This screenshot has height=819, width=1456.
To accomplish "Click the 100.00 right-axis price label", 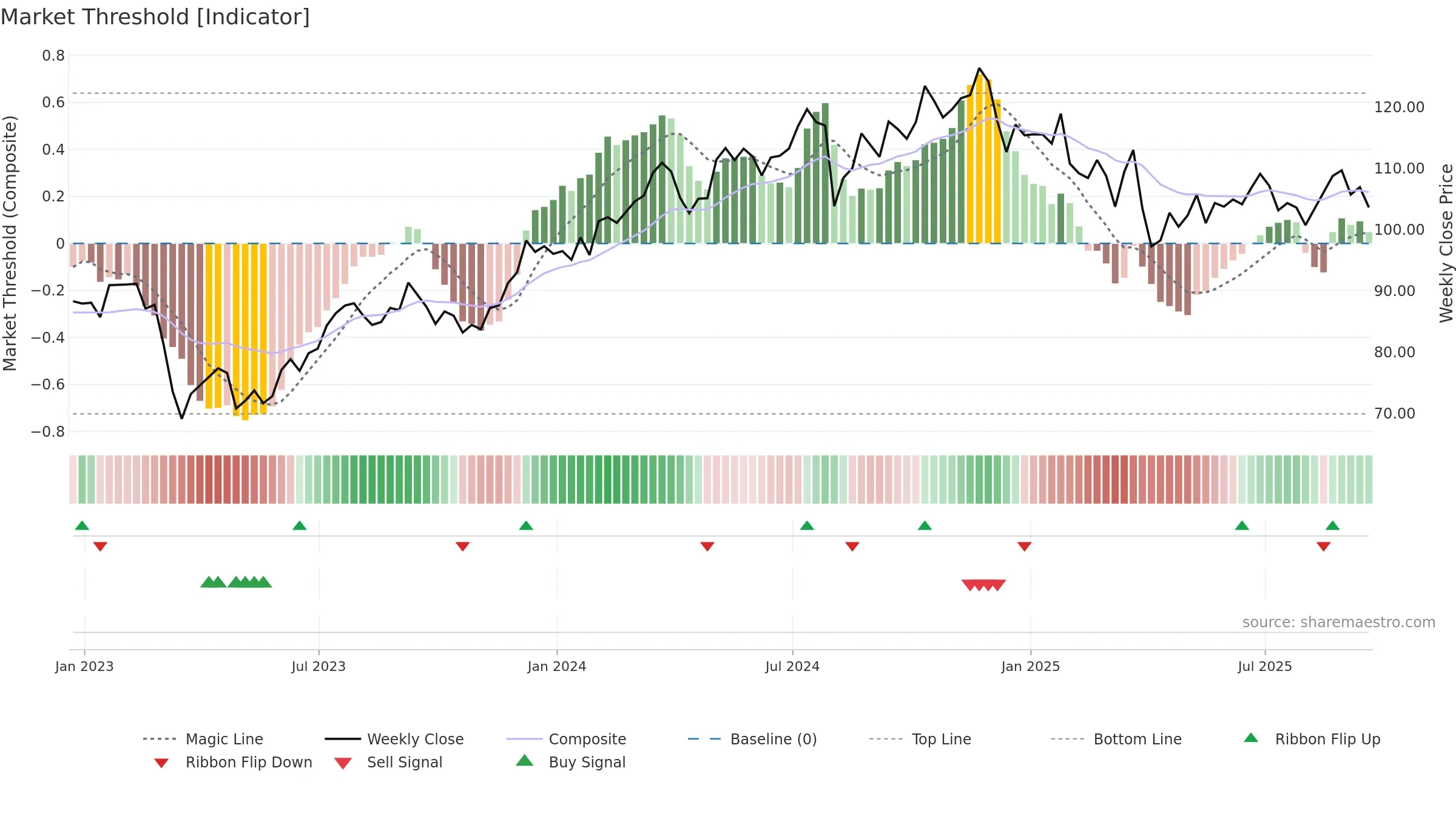I will [1400, 230].
